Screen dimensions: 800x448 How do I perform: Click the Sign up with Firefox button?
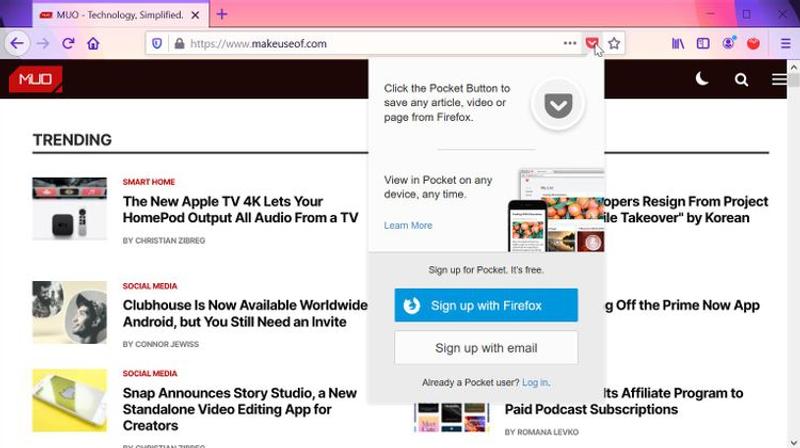click(486, 306)
